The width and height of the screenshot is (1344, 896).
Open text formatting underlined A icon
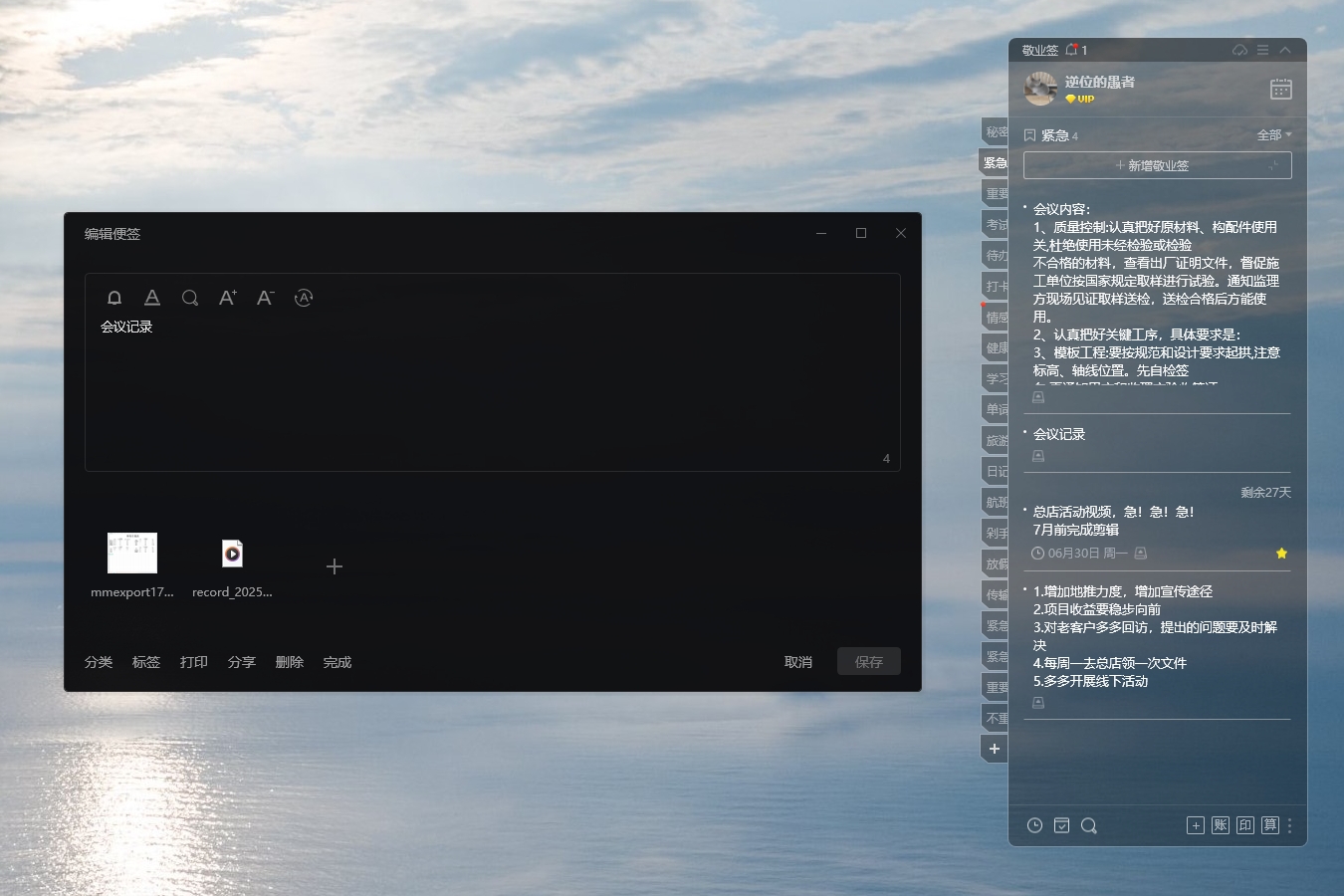[x=152, y=298]
